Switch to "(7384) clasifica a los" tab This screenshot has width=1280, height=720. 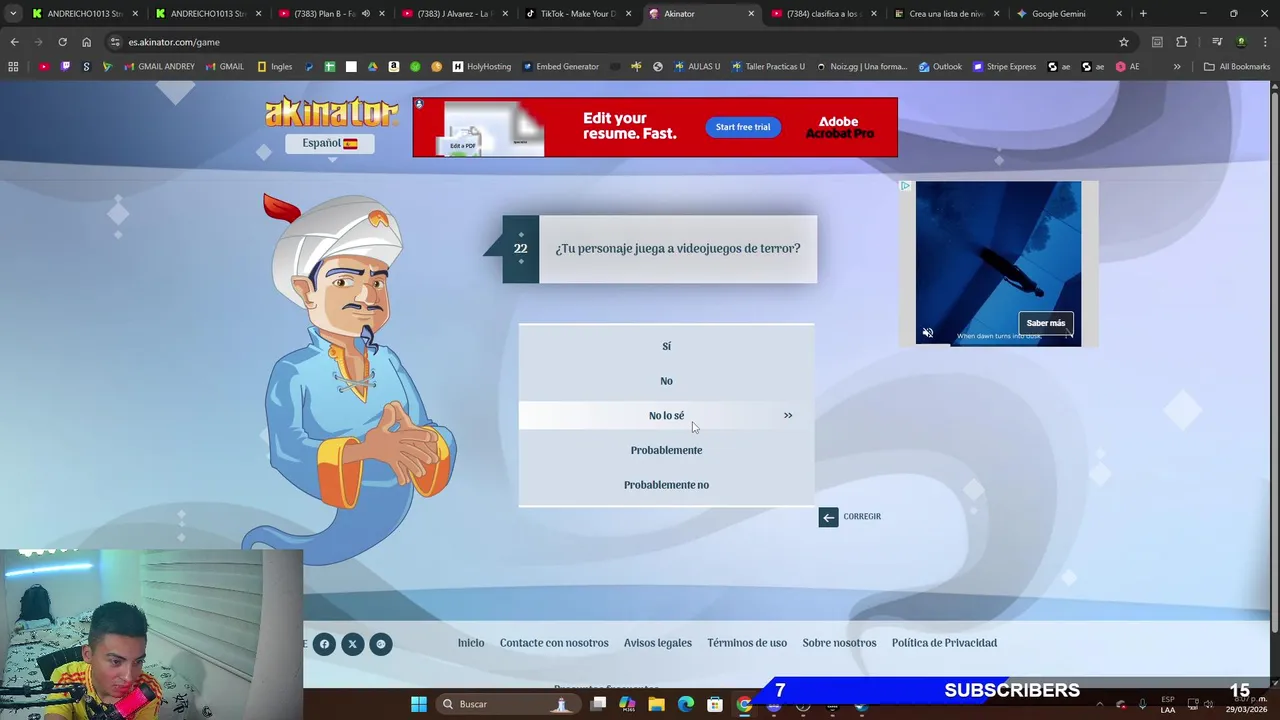point(822,14)
